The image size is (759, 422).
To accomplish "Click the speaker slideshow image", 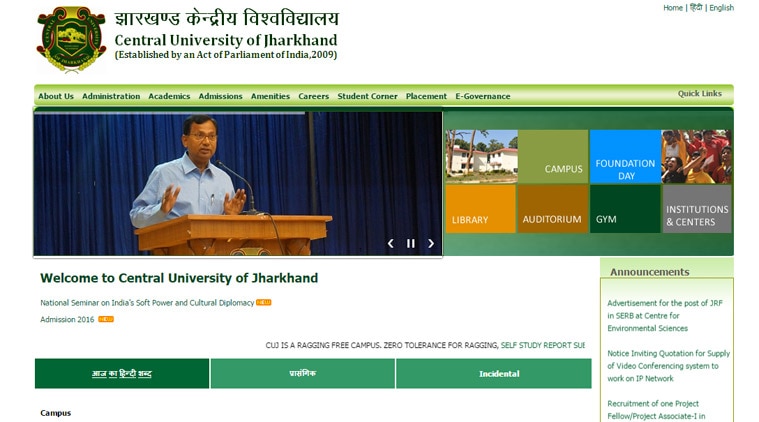I will [238, 184].
